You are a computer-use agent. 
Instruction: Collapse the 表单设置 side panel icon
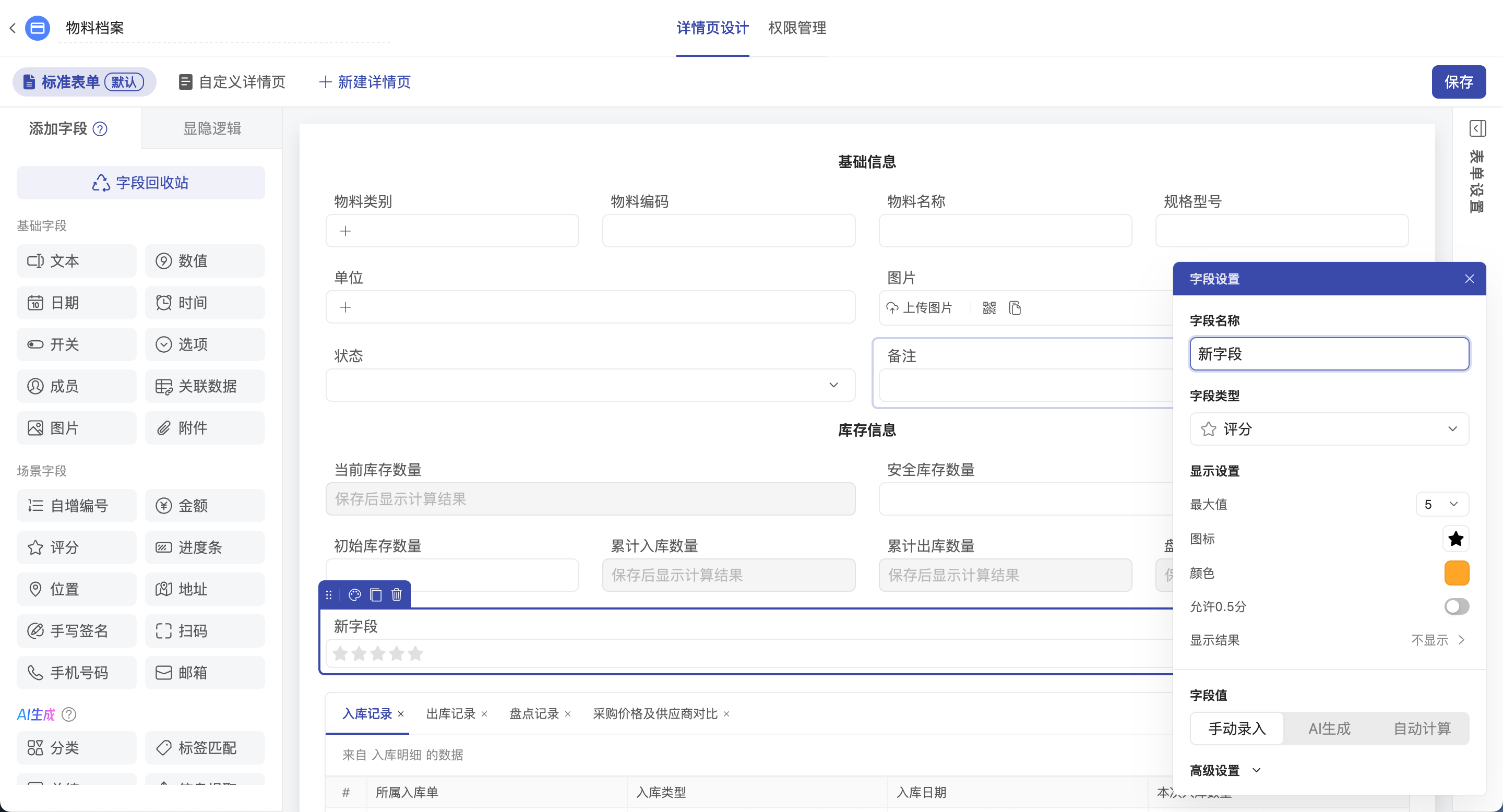tap(1477, 128)
